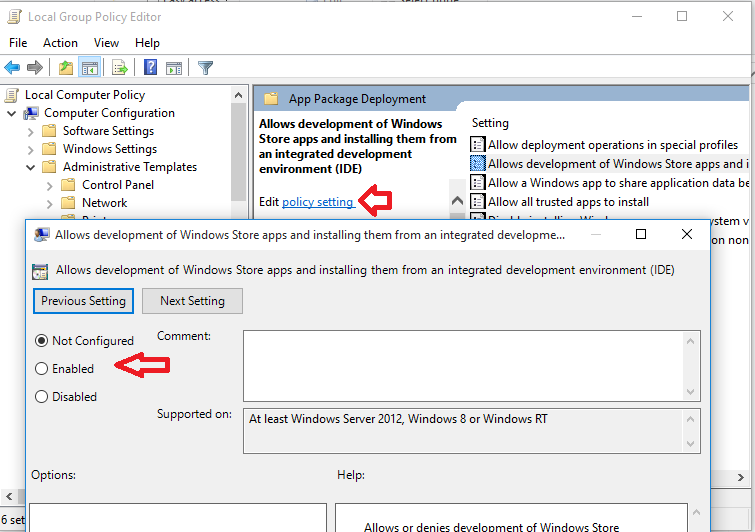755x532 pixels.
Task: Toggle the Show/Hide console tree icon
Action: point(90,68)
